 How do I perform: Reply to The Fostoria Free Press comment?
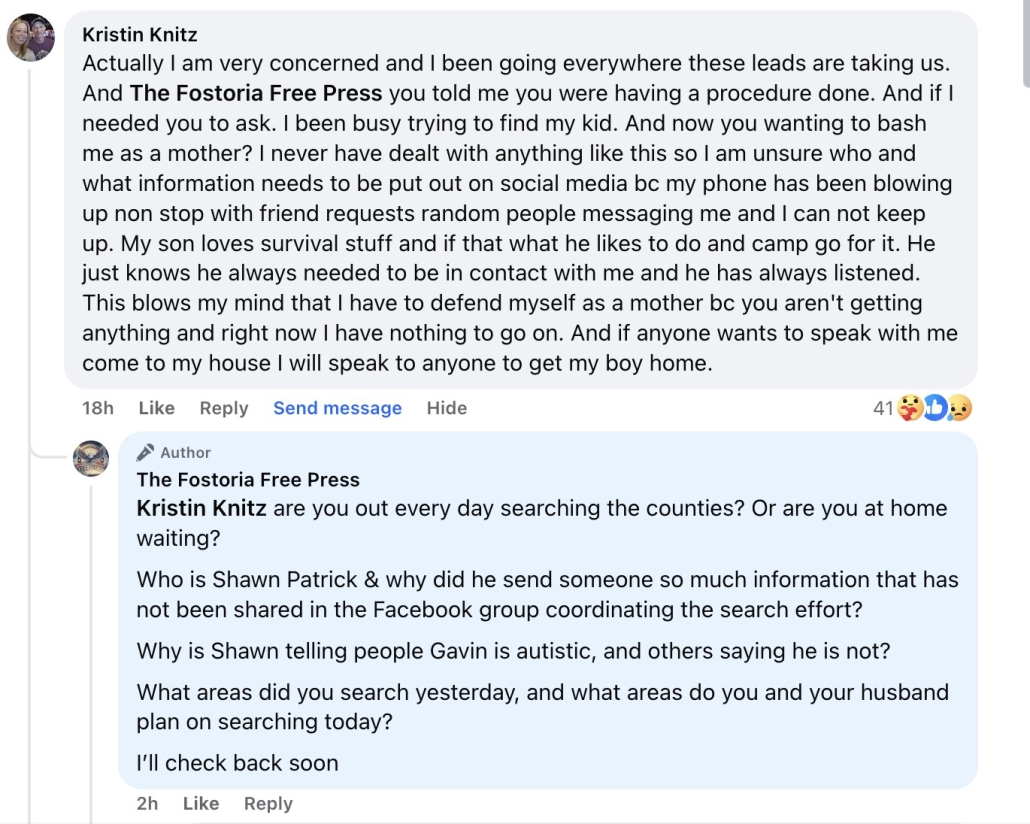pos(268,804)
